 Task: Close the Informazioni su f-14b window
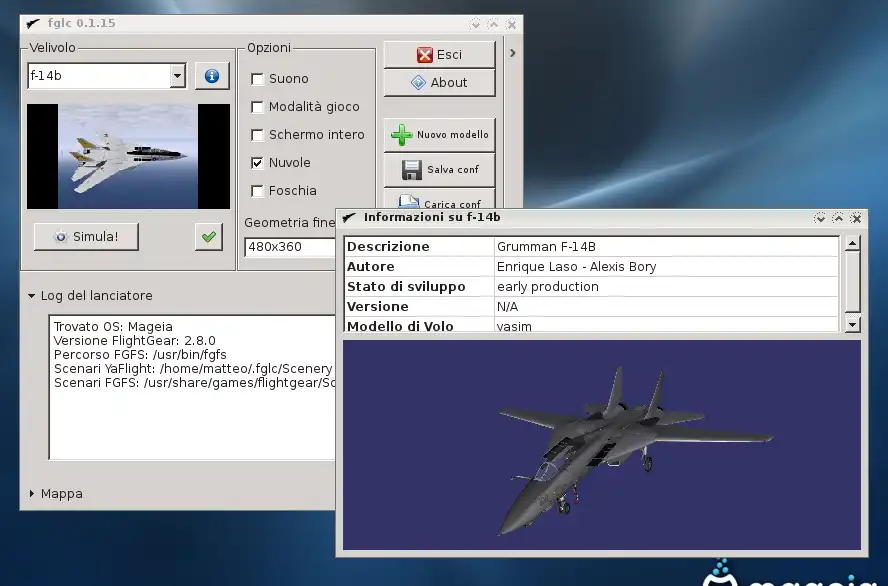(x=856, y=218)
